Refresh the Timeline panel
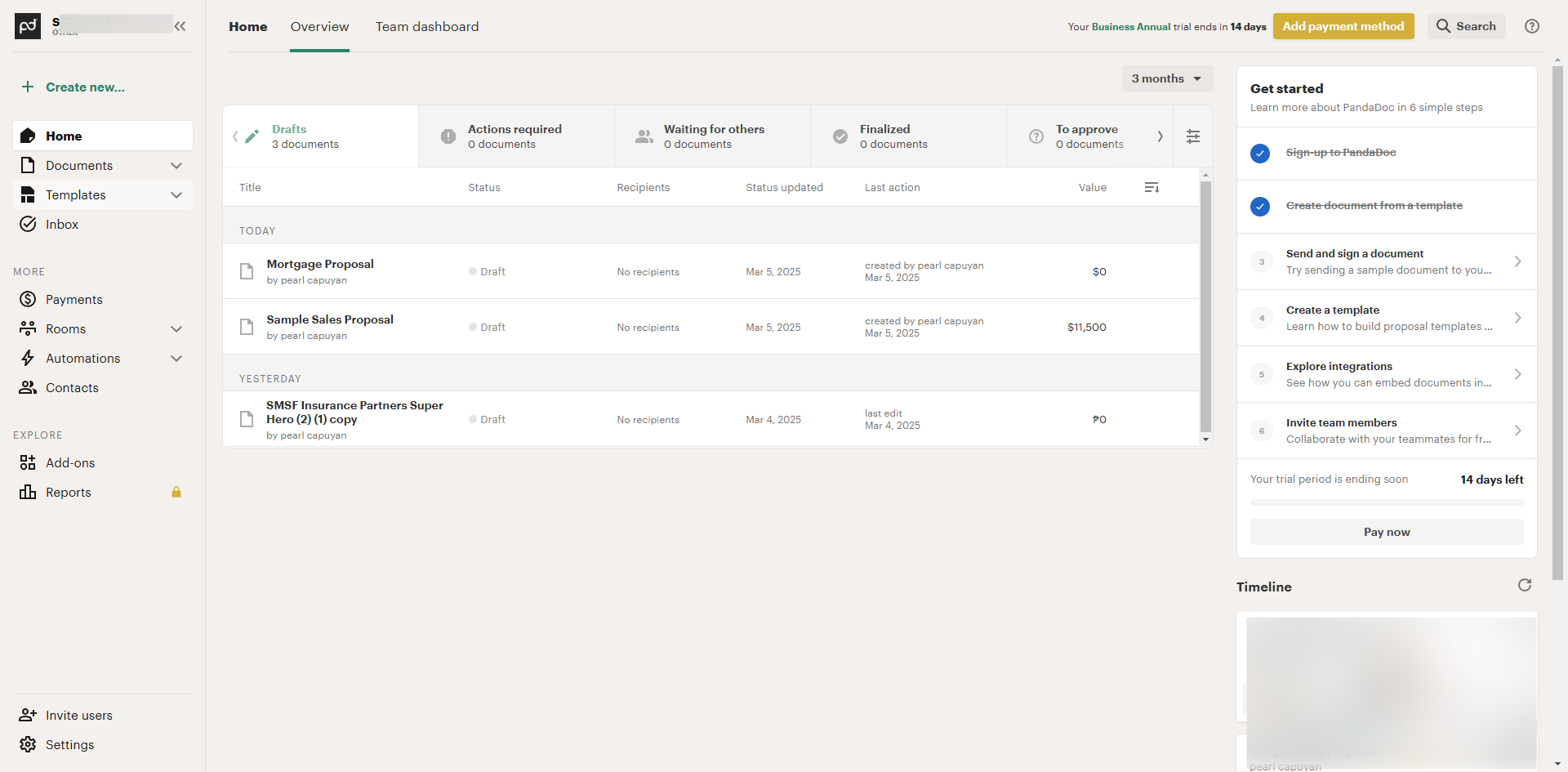1568x772 pixels. point(1524,585)
